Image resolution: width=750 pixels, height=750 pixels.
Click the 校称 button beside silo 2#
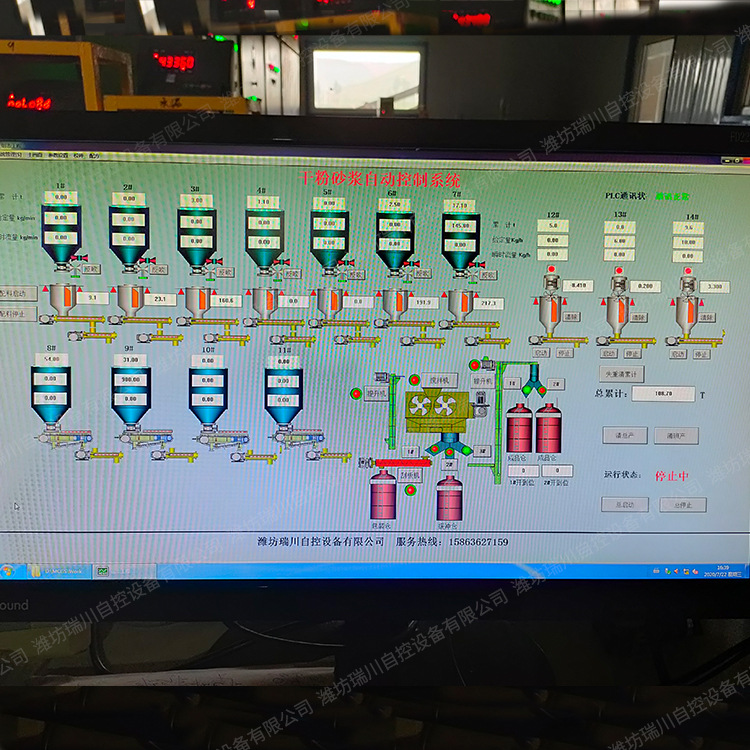coord(158,270)
